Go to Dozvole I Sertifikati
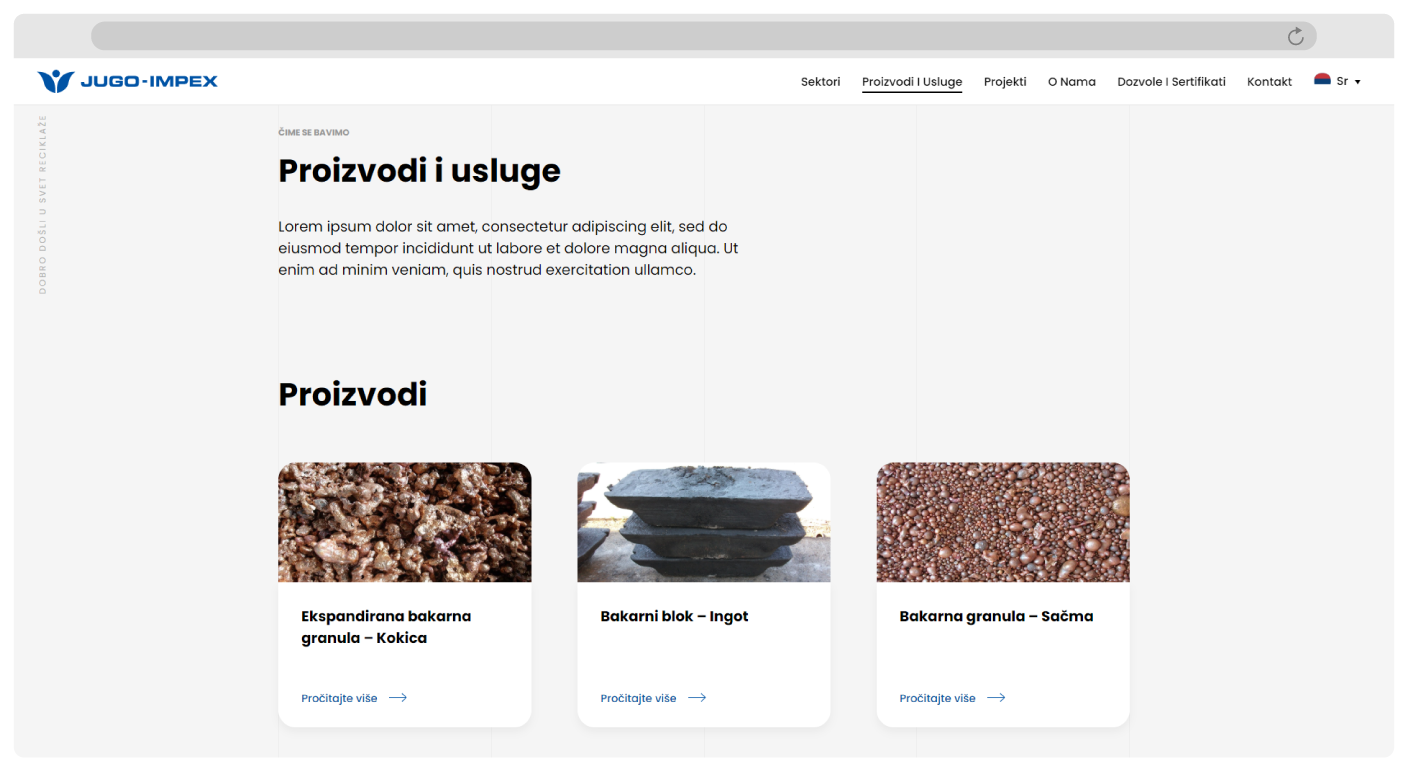Screen dimensions: 1408x771 [x=1171, y=81]
